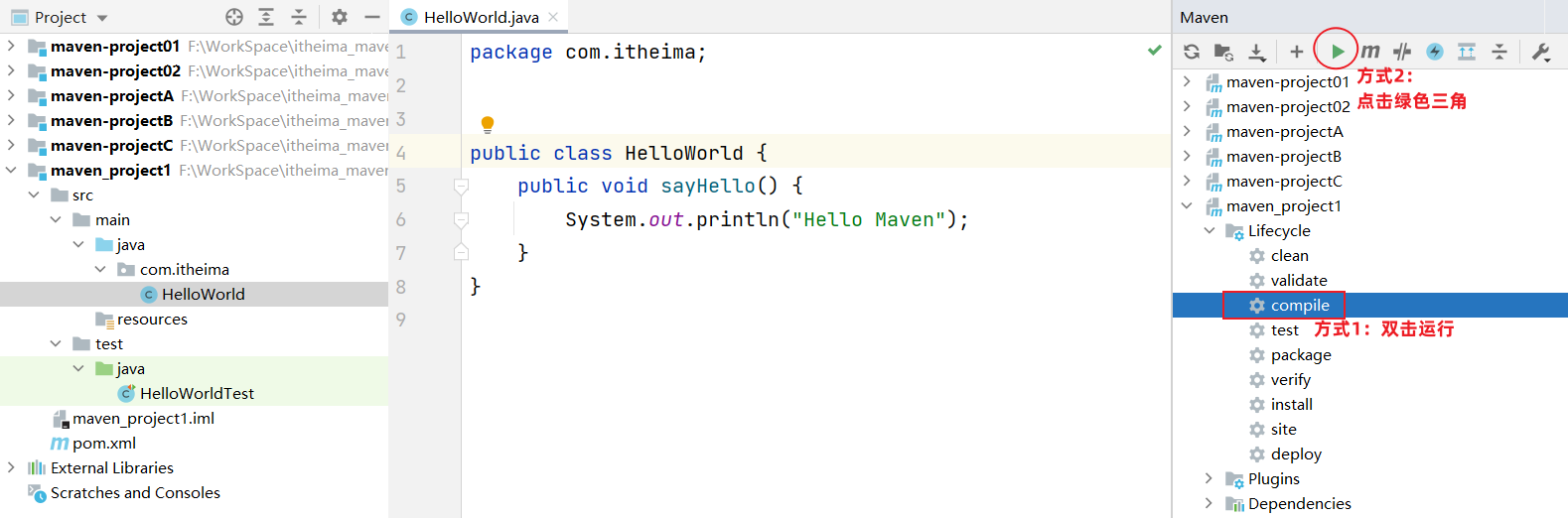Show Maven dependencies diagram icon

[x=1467, y=52]
